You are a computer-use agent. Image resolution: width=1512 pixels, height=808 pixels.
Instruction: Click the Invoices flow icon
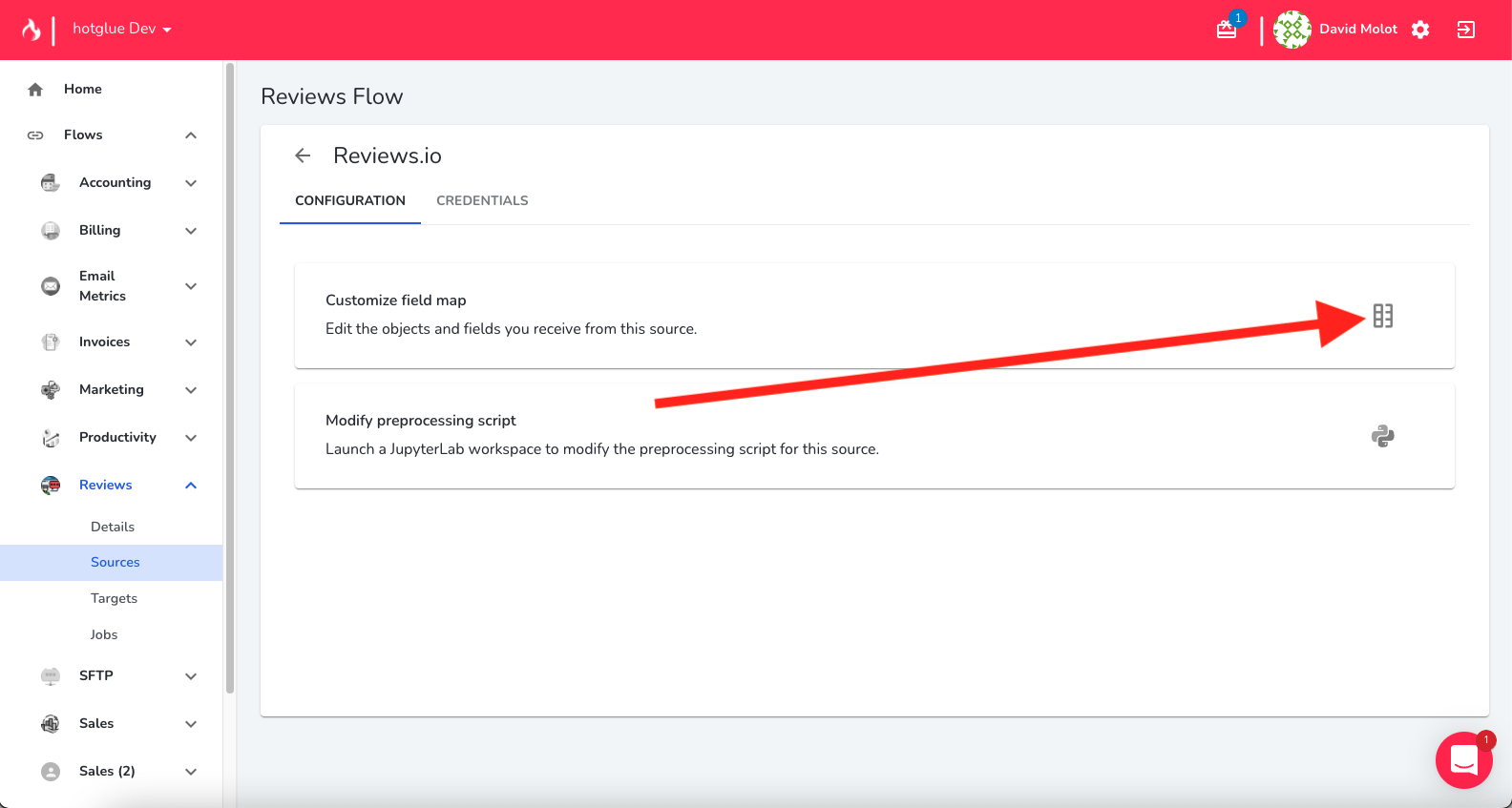click(x=51, y=342)
